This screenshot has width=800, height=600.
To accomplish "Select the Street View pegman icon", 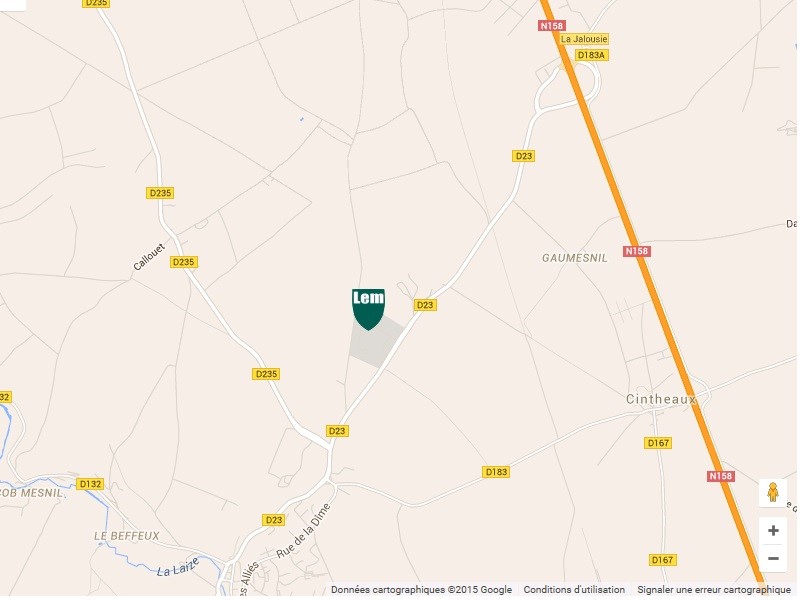I will 773,493.
